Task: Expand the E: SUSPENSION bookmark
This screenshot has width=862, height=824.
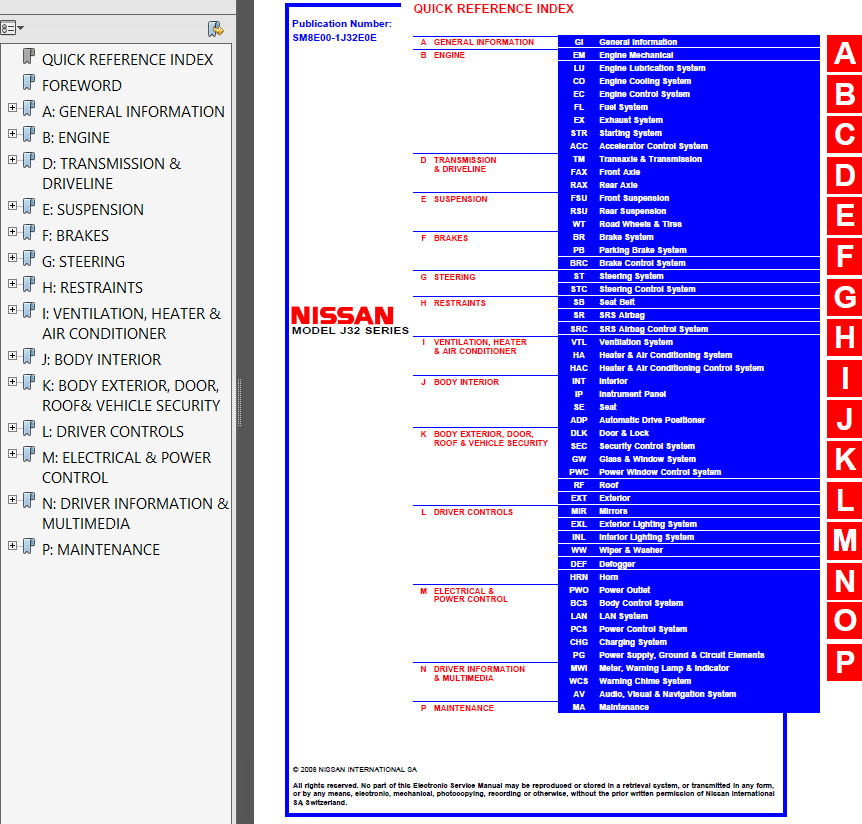Action: (x=12, y=206)
